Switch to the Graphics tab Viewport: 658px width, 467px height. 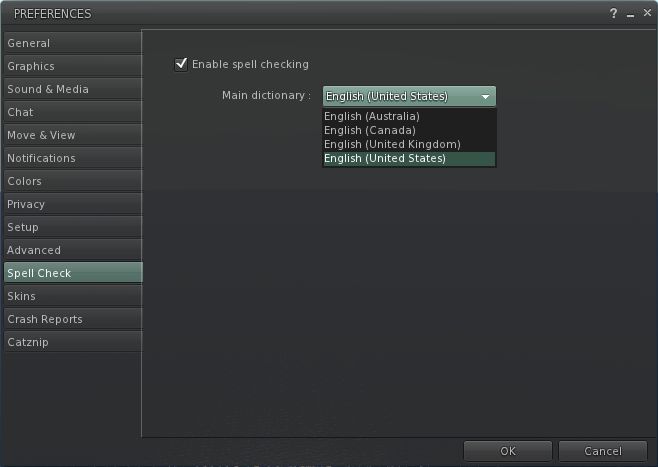coord(72,66)
